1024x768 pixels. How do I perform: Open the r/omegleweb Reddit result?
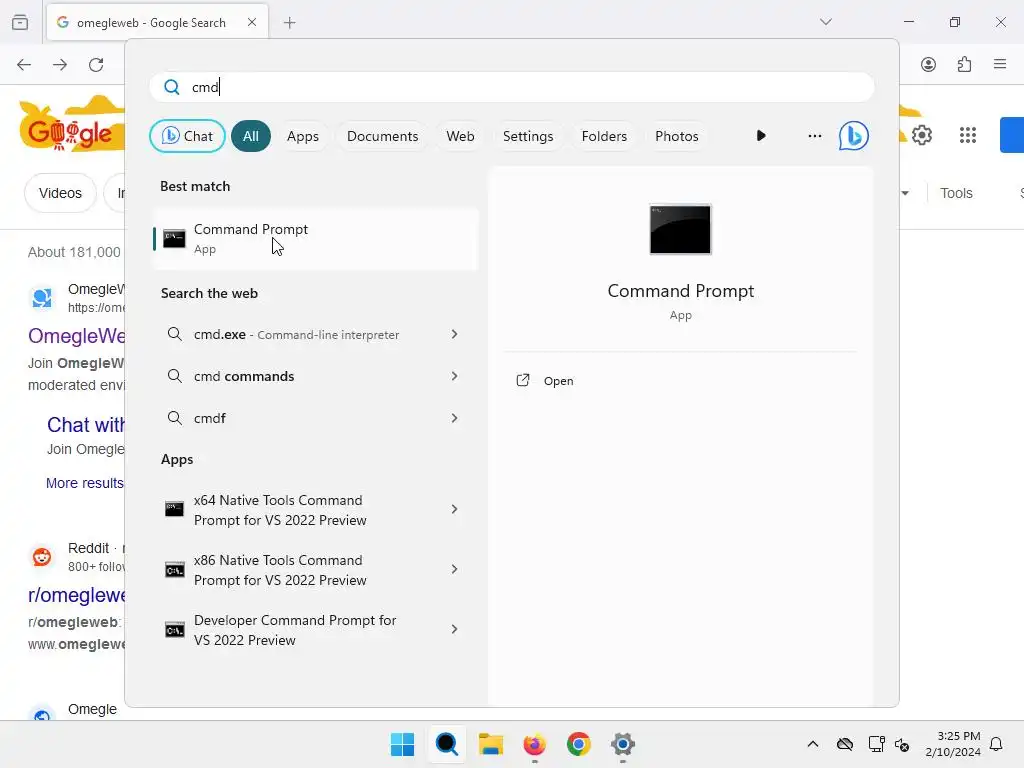click(x=77, y=596)
